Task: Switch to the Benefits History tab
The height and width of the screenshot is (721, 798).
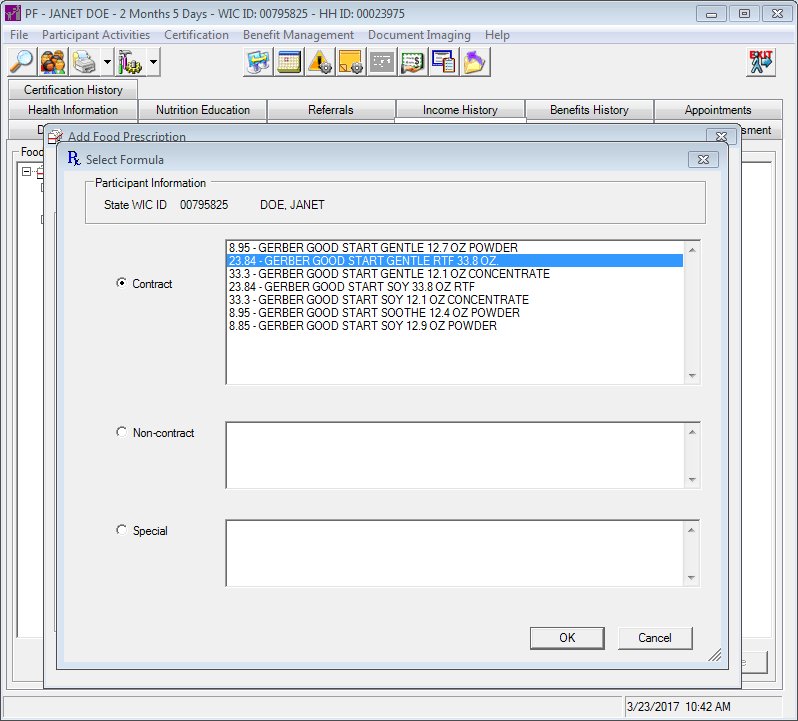Action: 589,110
